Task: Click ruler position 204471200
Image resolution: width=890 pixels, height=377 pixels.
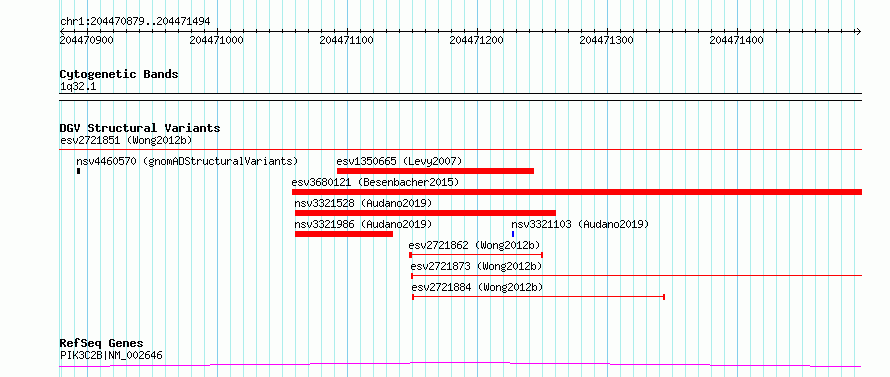Action: pos(476,40)
